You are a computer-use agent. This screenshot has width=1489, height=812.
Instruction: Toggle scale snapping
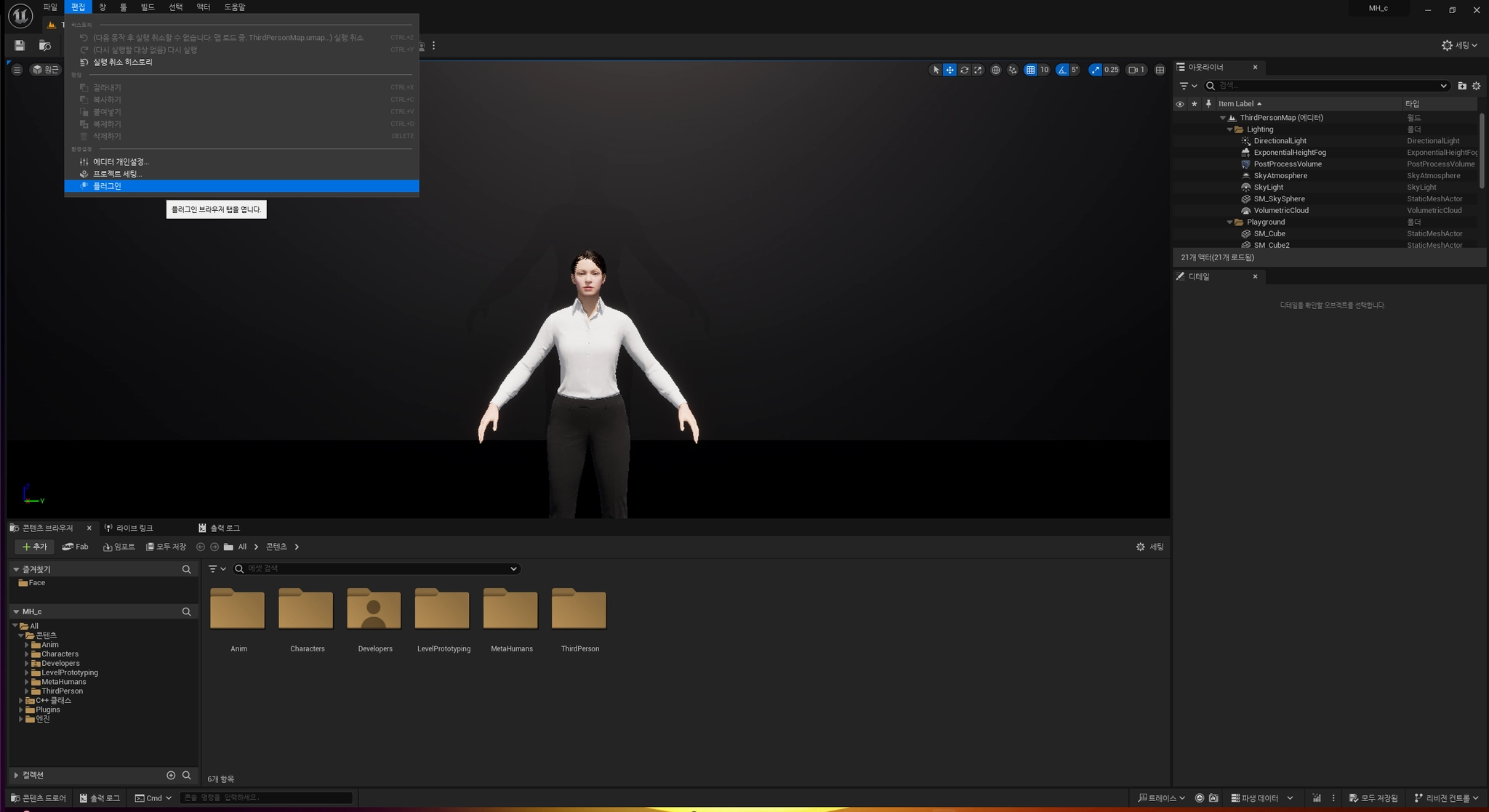1096,70
